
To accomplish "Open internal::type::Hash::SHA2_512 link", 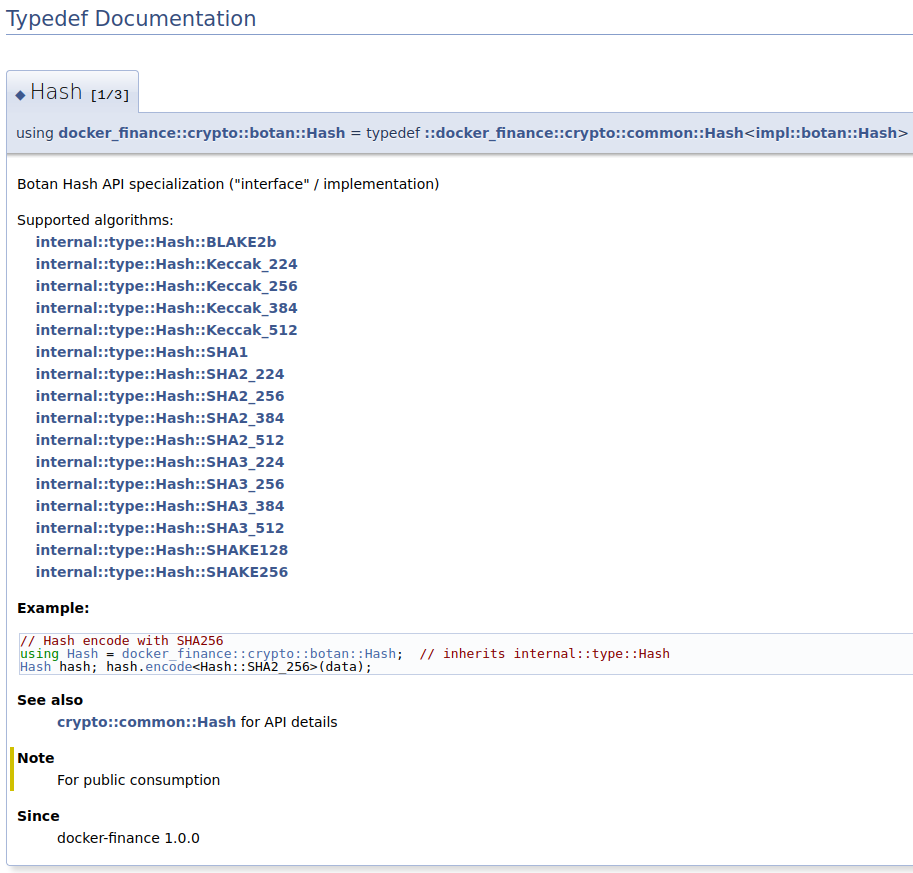I will pos(160,440).
